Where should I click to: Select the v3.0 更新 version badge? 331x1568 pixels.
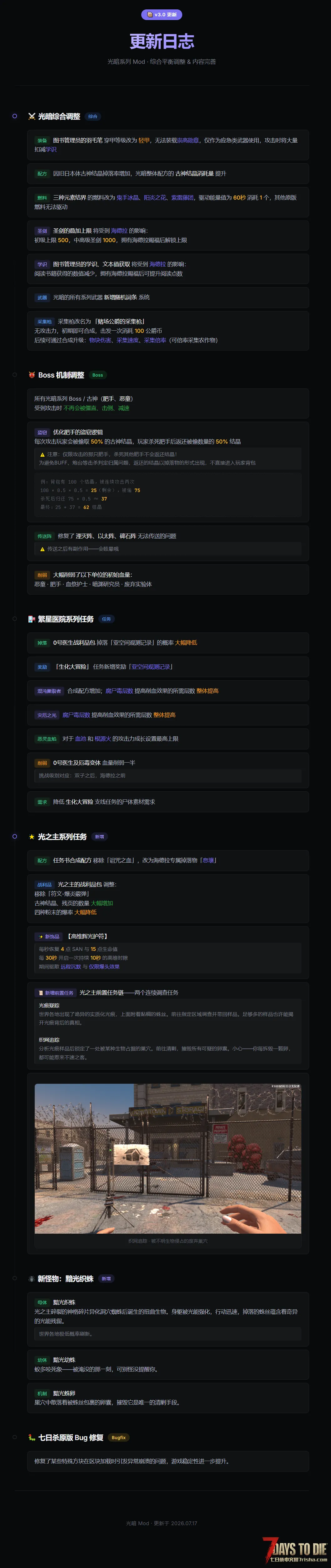point(162,15)
